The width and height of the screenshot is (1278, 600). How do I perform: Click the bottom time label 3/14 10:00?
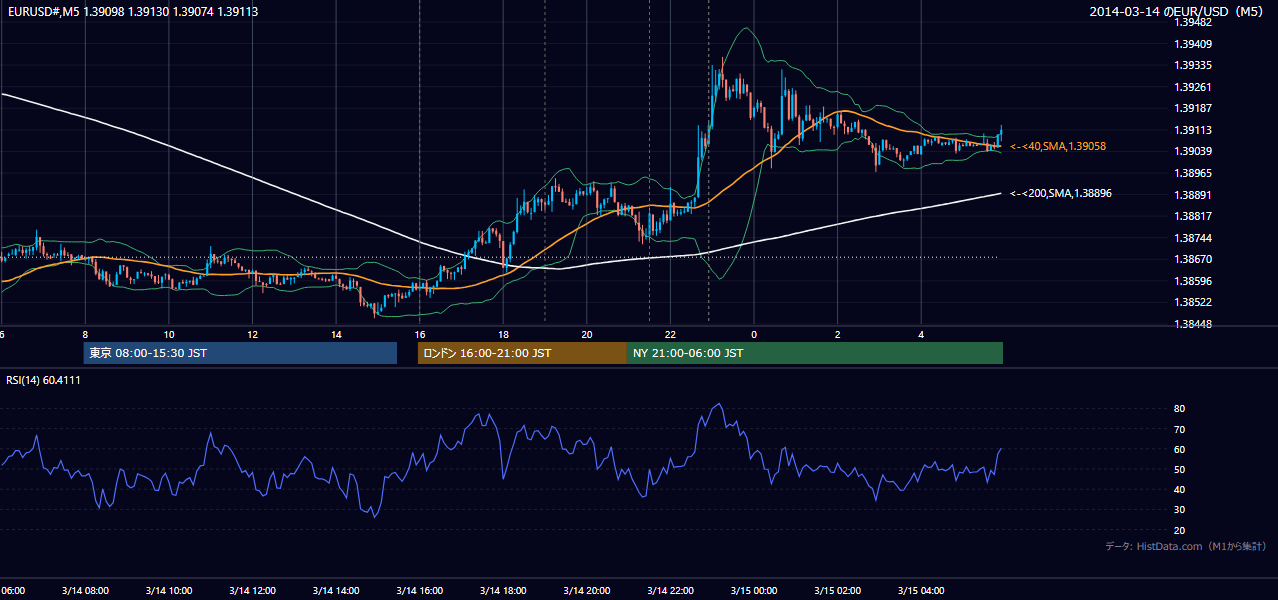168,591
